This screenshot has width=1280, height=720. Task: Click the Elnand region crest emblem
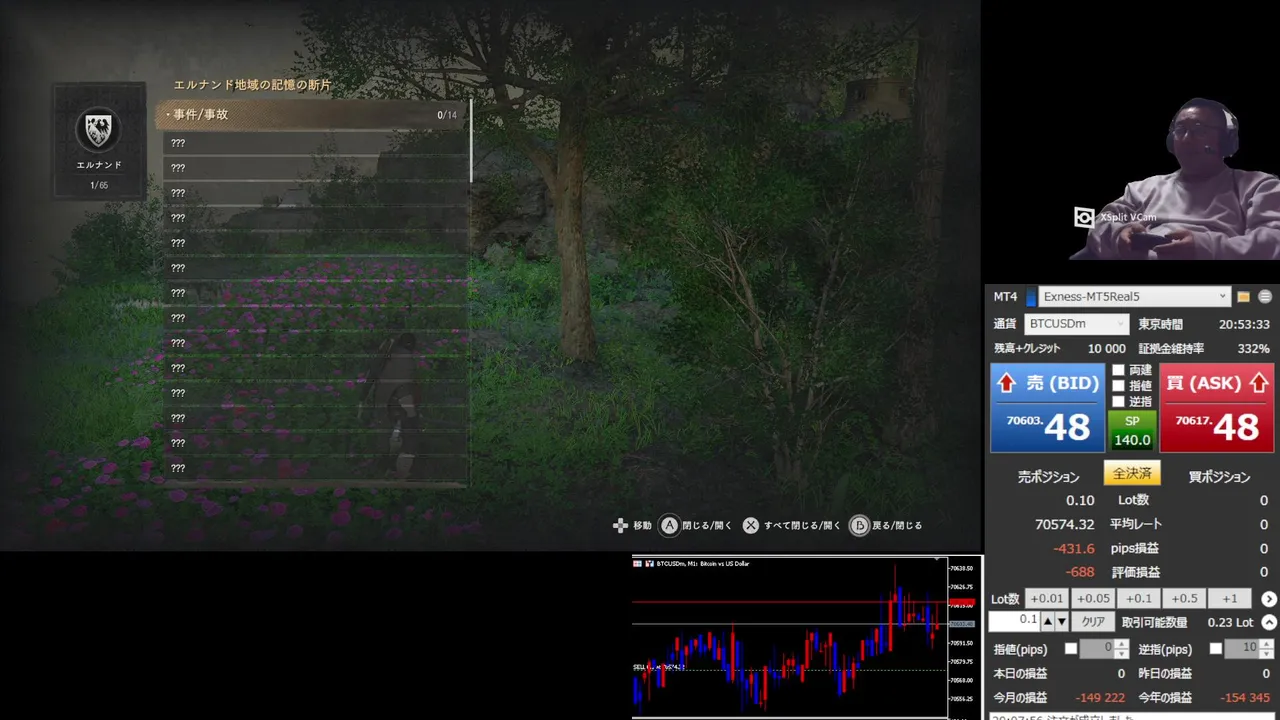[x=98, y=130]
